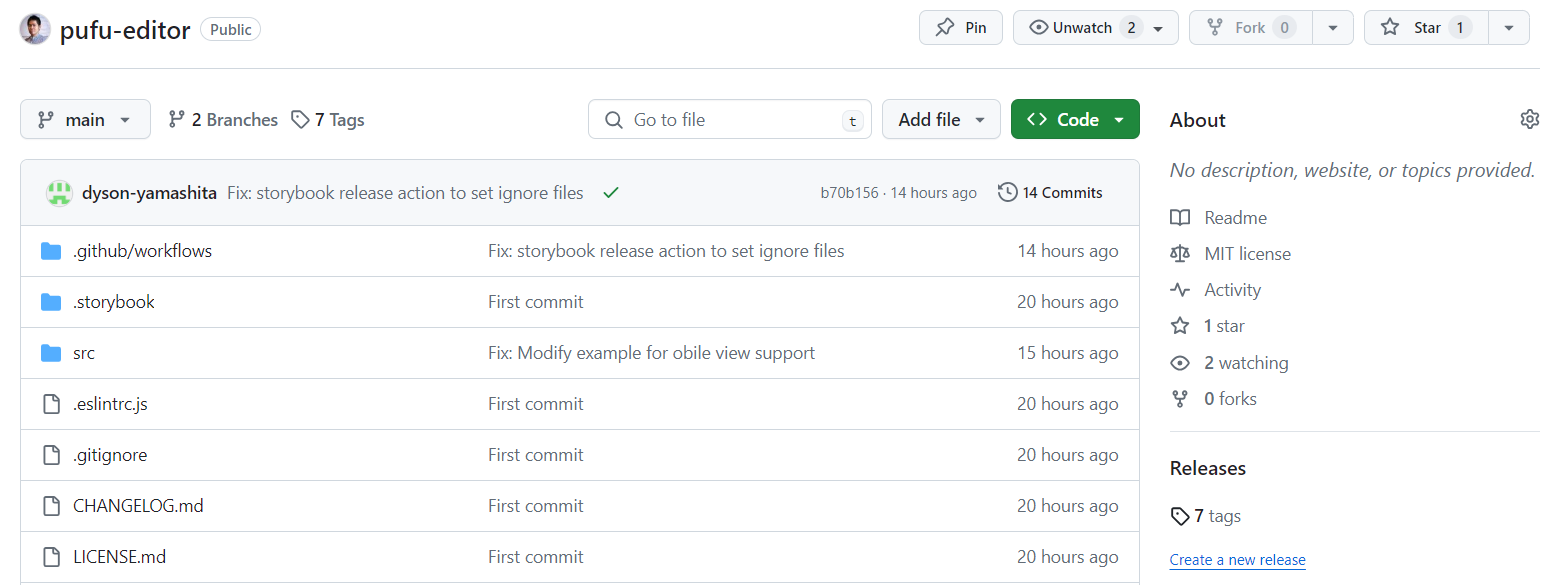Click the src folder icon
The width and height of the screenshot is (1567, 585).
click(x=51, y=353)
